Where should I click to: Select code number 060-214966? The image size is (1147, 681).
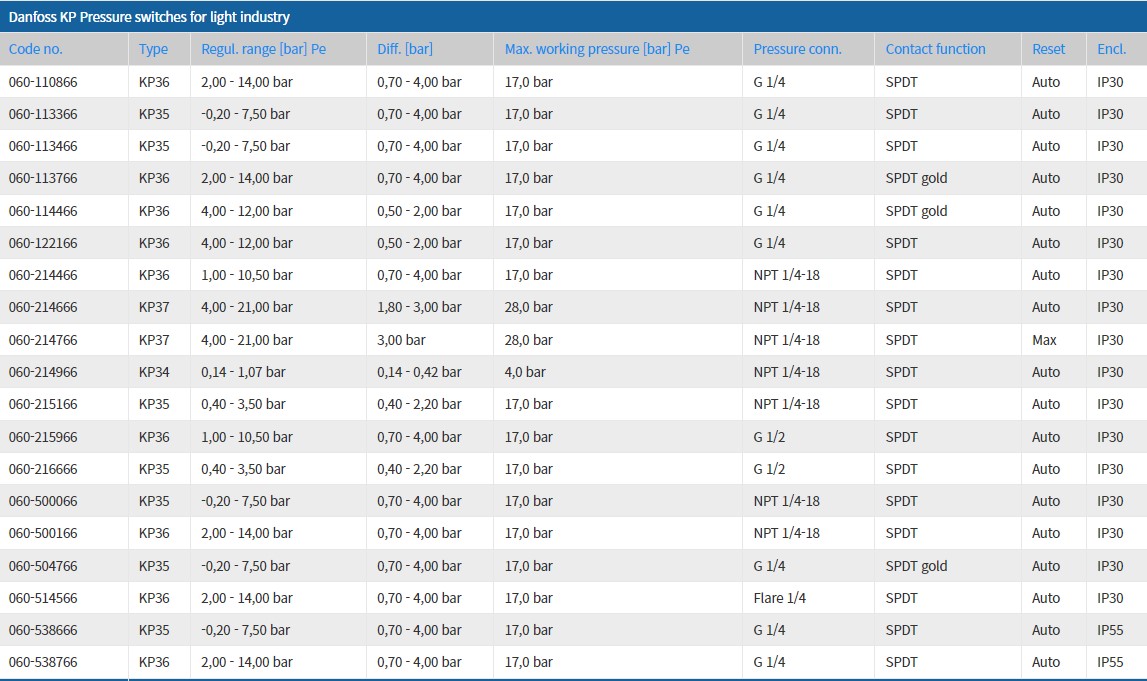coord(43,372)
